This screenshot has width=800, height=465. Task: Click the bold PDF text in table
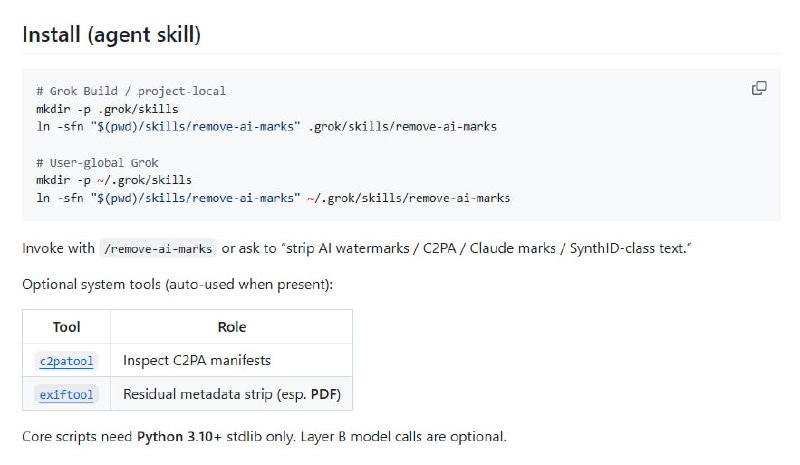pos(324,394)
